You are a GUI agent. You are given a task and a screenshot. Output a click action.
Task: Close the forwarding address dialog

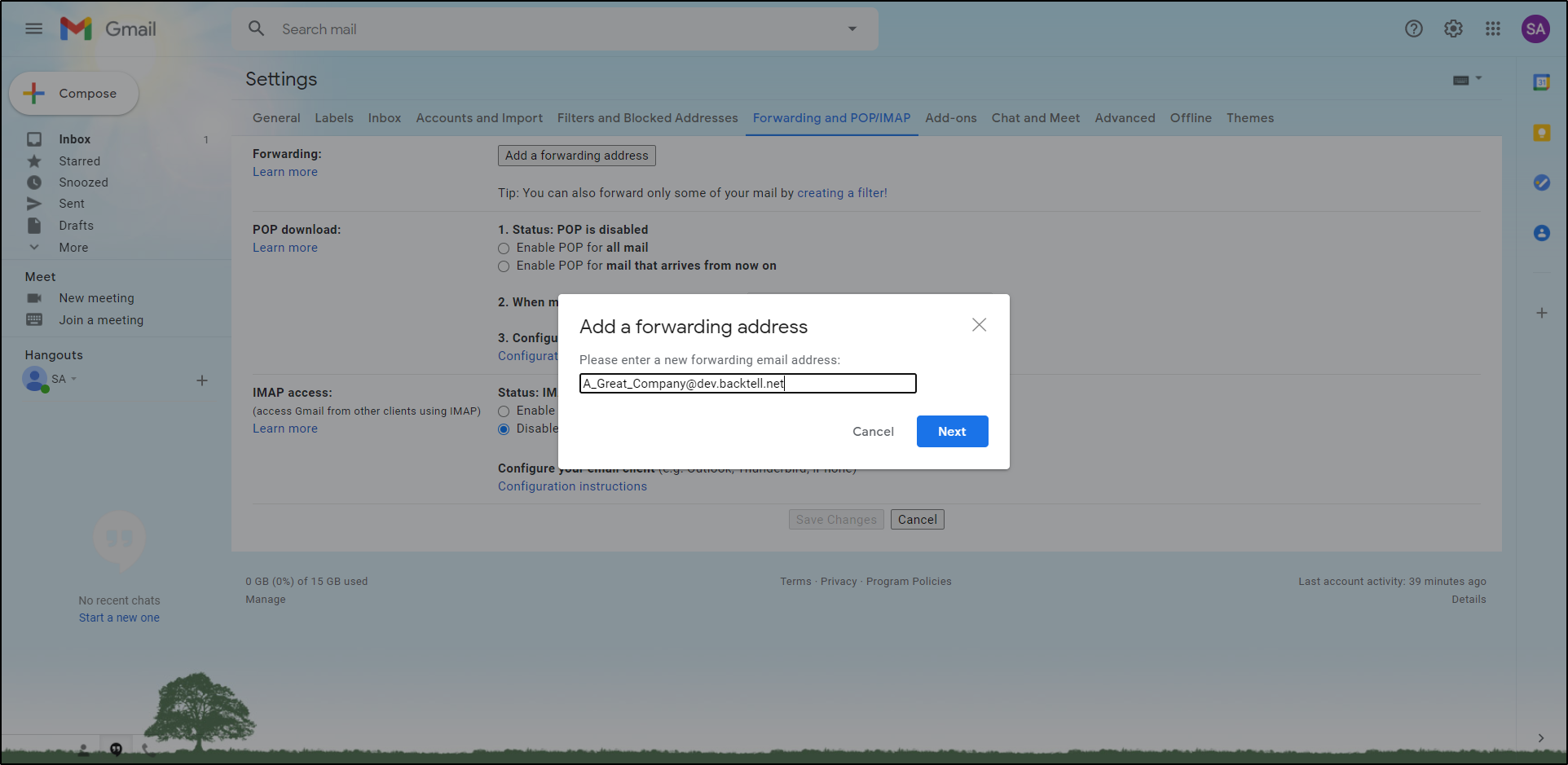click(979, 325)
